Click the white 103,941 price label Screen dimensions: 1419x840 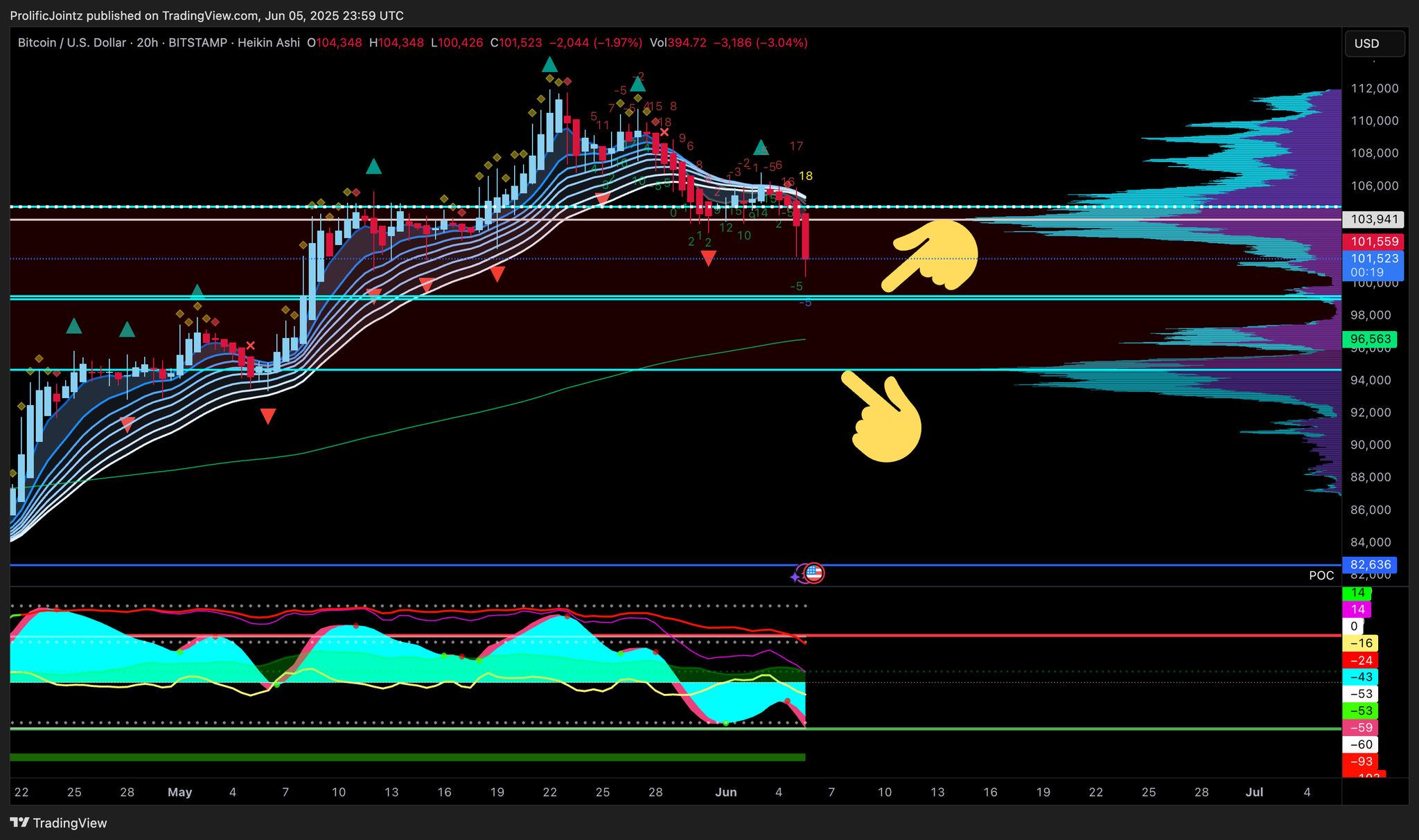coord(1373,220)
